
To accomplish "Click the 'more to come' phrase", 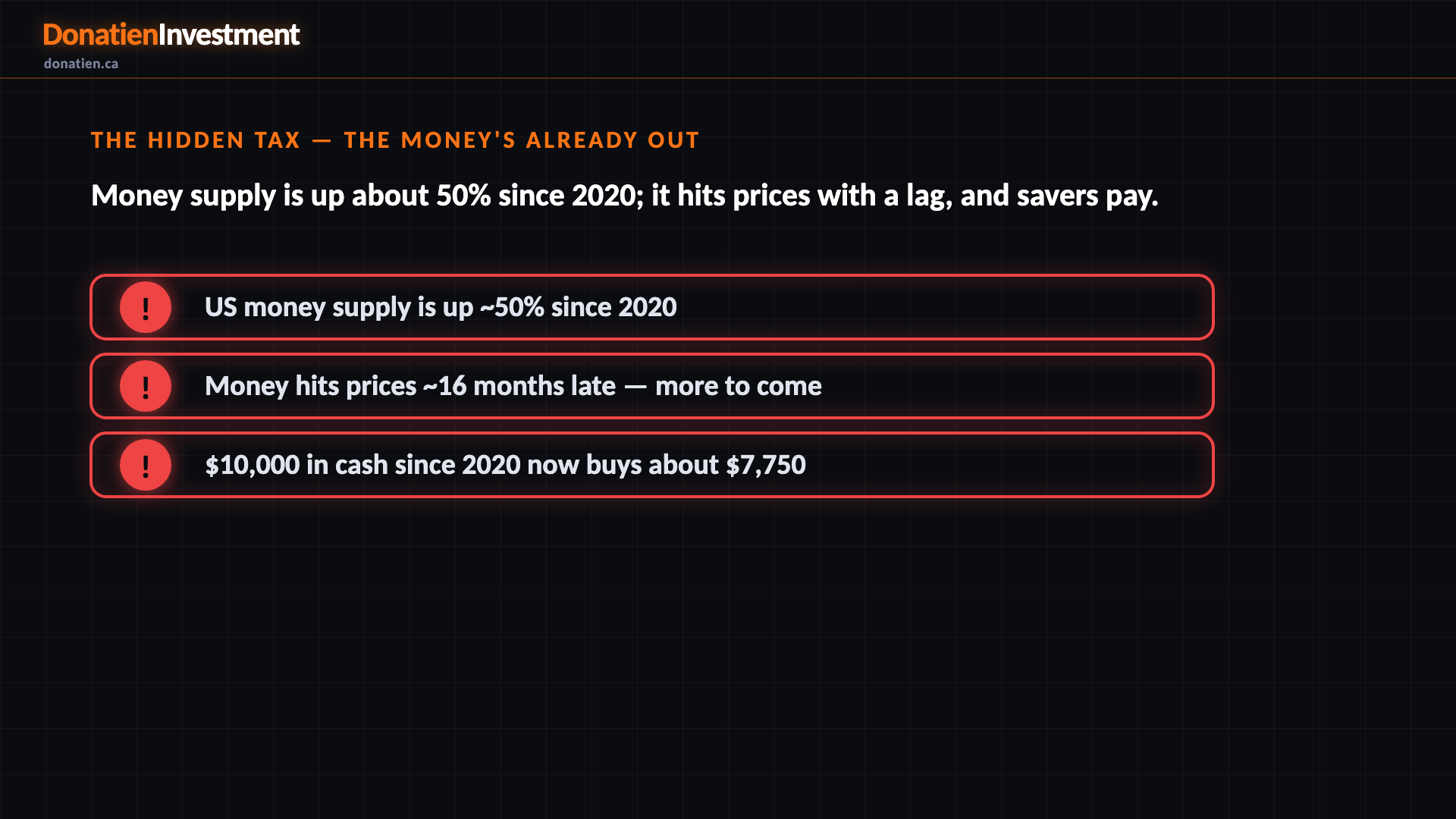I will (x=739, y=386).
